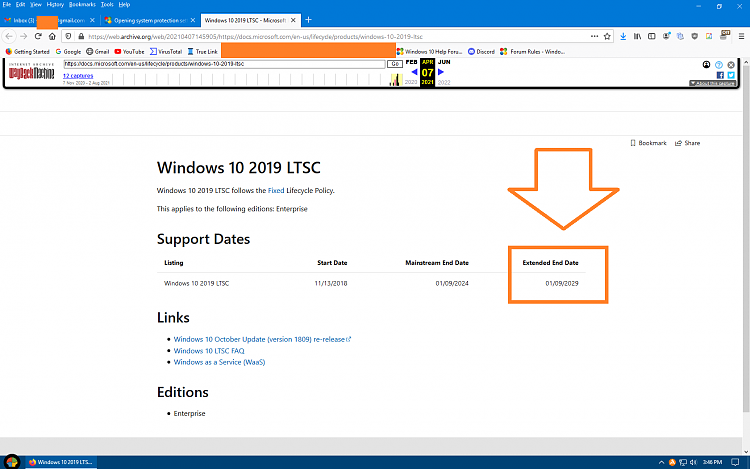Click the Wayback Machine URL field
Screen dimensions: 750x469
click(x=224, y=64)
